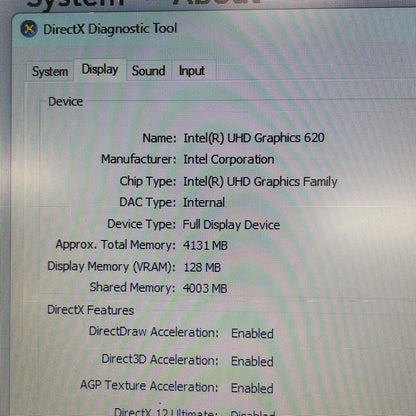The image size is (416, 416).
Task: Select Intel(R) UHD Graphics Family chip value
Action: (260, 182)
